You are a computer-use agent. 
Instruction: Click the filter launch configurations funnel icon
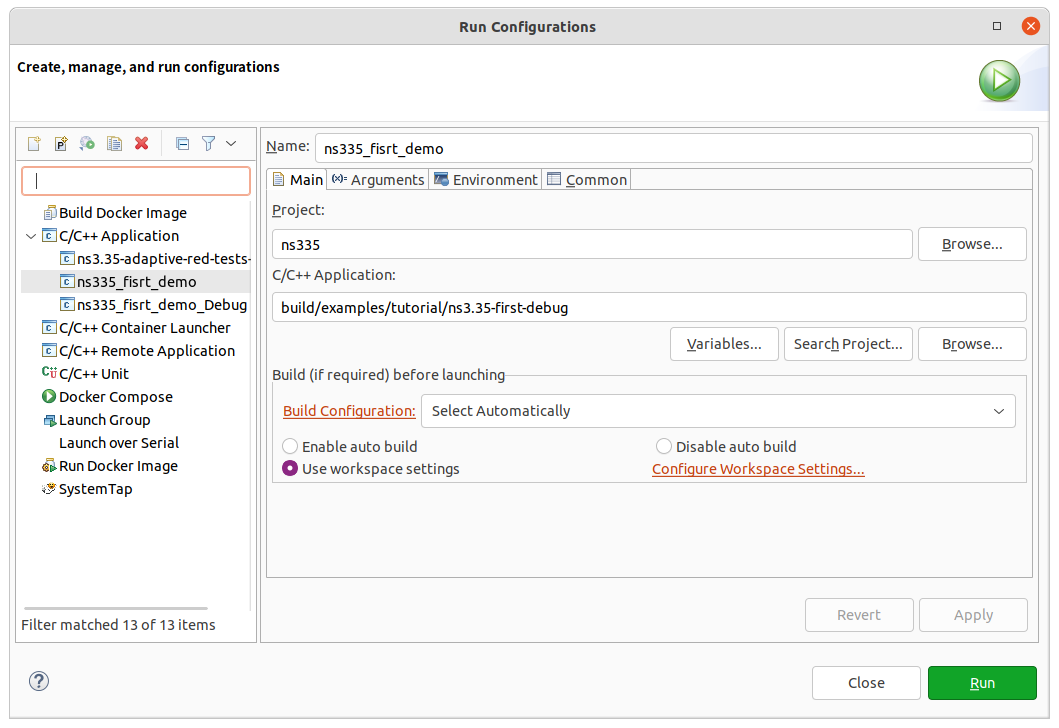(x=209, y=143)
